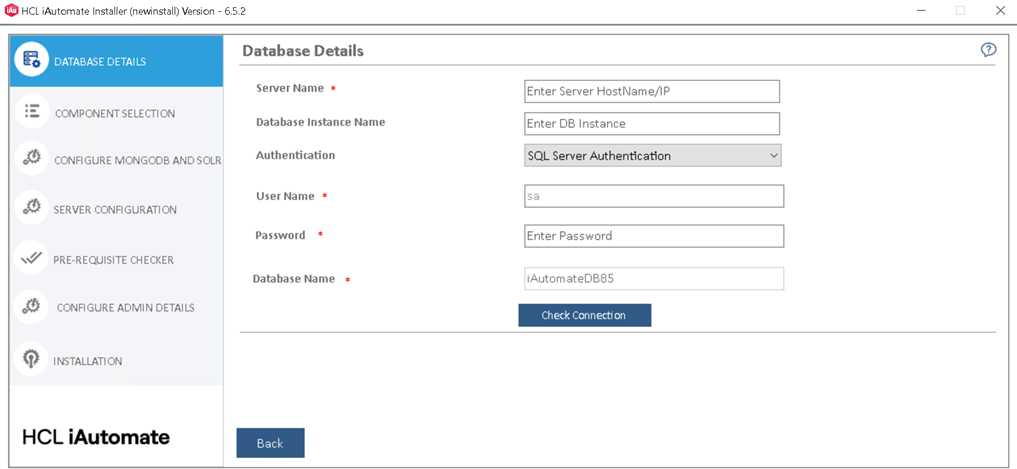Image resolution: width=1017 pixels, height=469 pixels.
Task: Click the Component Selection list icon
Action: [x=32, y=112]
